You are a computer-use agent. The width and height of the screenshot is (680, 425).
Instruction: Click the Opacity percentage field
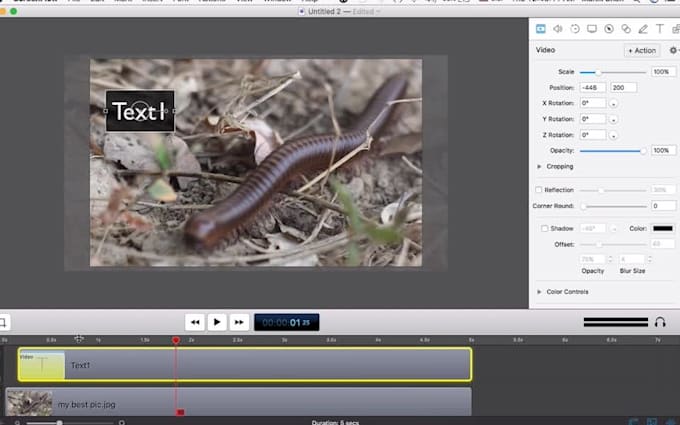tap(663, 150)
